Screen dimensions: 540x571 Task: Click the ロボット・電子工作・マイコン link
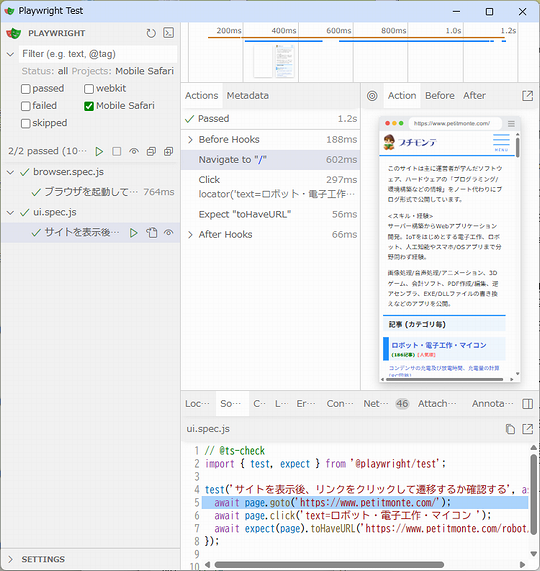click(438, 345)
